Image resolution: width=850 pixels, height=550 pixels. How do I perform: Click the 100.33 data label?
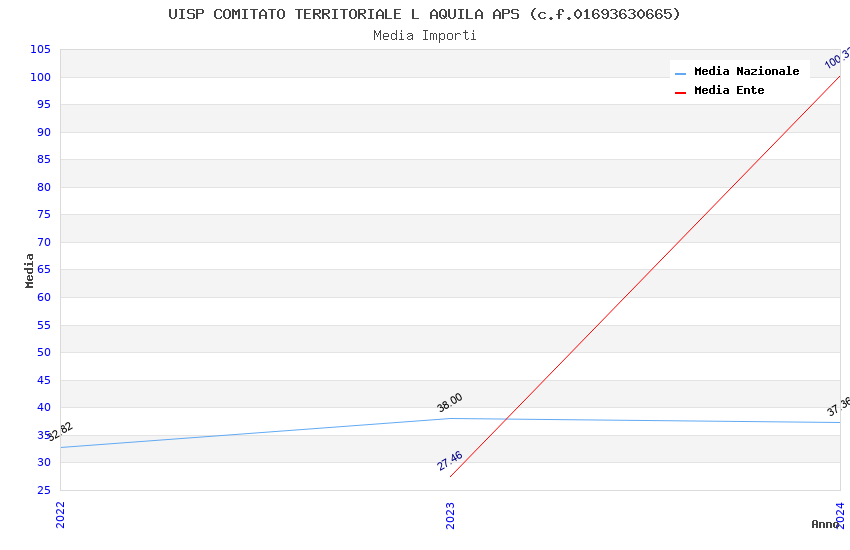(x=838, y=58)
